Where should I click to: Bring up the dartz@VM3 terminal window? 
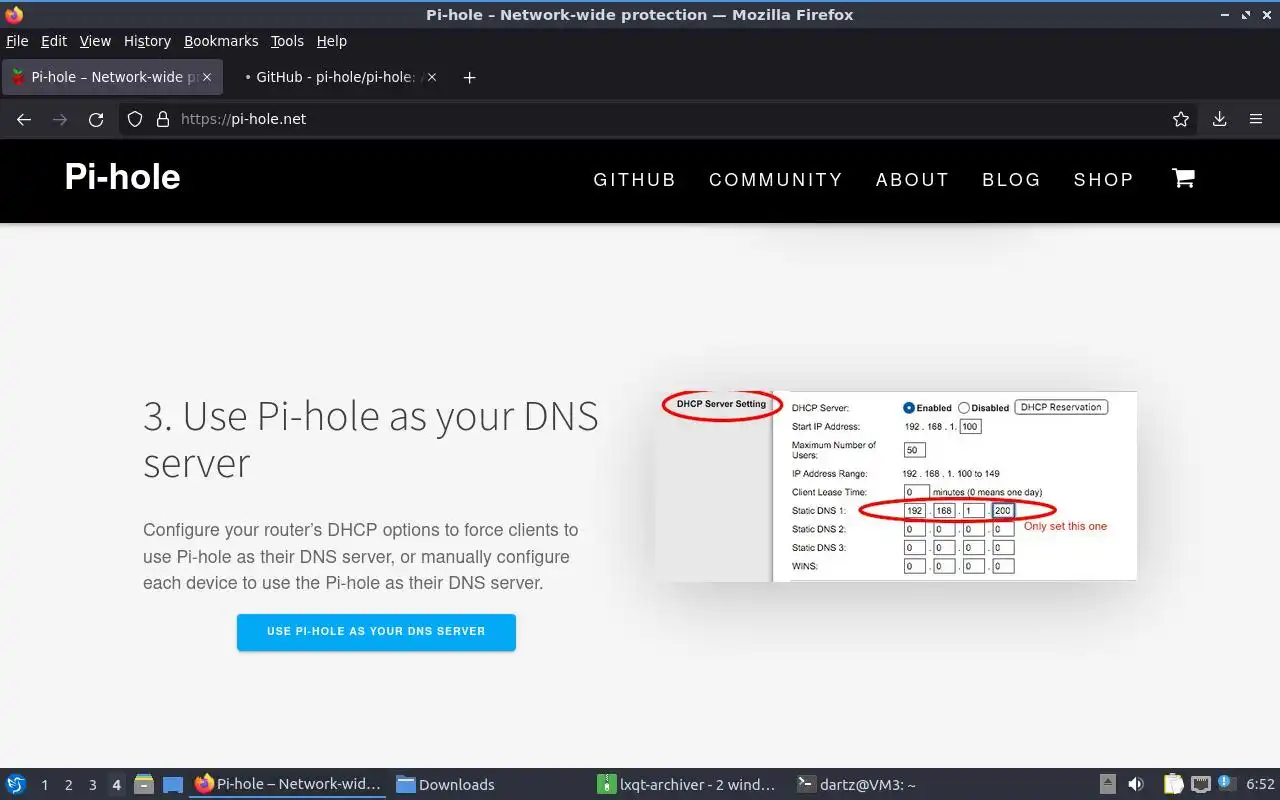coord(890,784)
